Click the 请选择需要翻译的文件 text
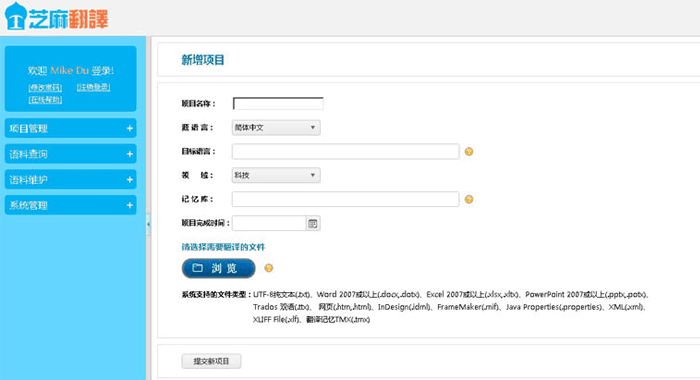The image size is (700, 380). (223, 247)
